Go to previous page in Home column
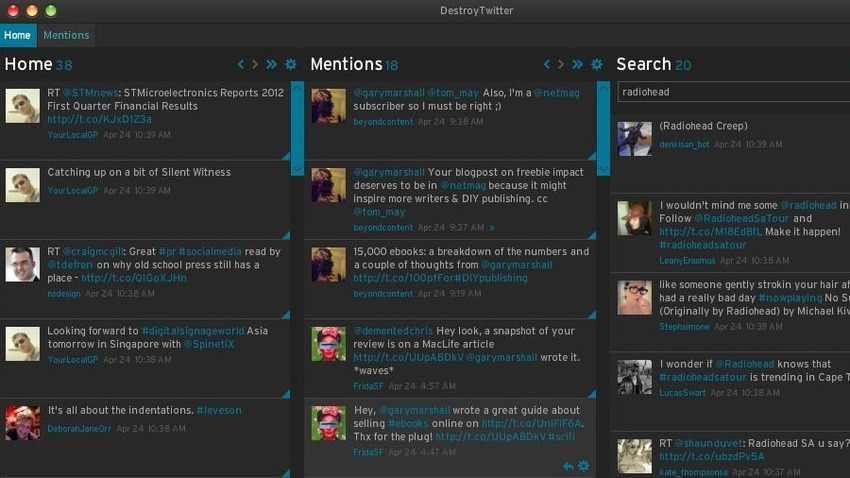The height and width of the screenshot is (478, 850). coord(241,64)
